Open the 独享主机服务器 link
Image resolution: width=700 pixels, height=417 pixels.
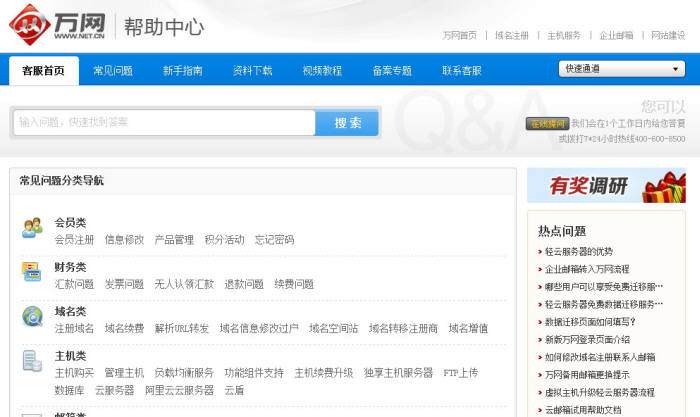point(398,373)
